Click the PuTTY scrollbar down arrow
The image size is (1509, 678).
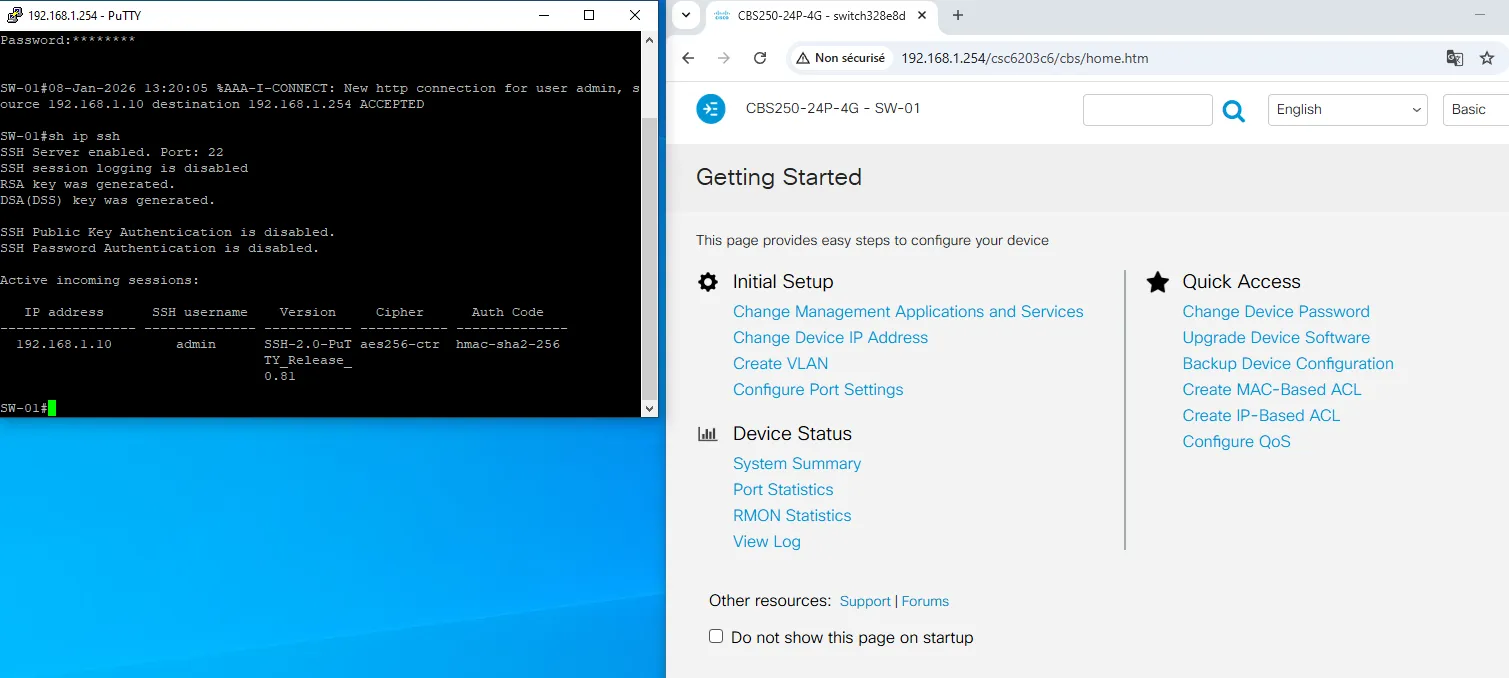[649, 408]
